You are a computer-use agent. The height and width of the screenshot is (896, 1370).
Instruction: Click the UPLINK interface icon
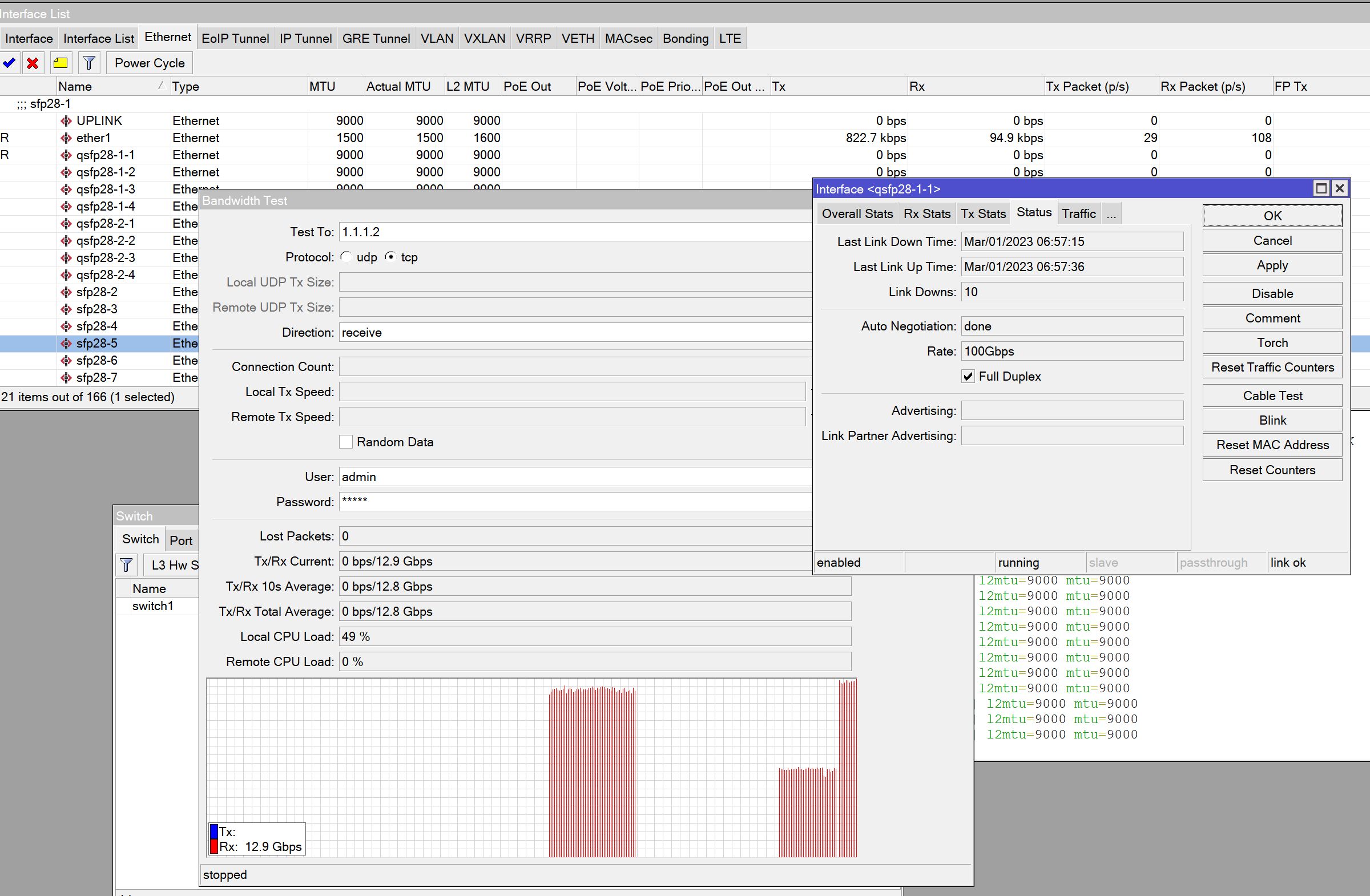coord(66,121)
